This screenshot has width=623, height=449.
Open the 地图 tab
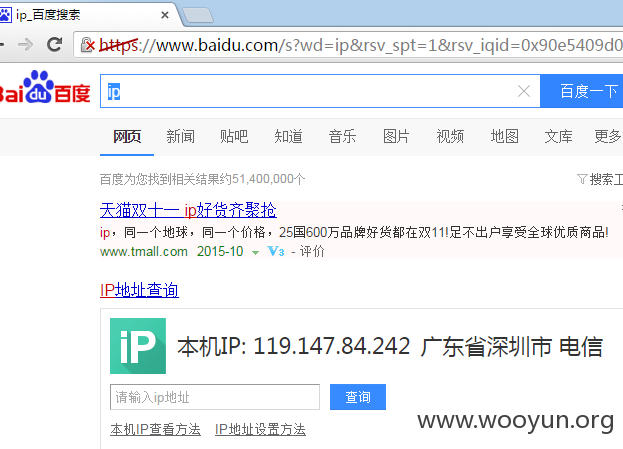[x=504, y=137]
